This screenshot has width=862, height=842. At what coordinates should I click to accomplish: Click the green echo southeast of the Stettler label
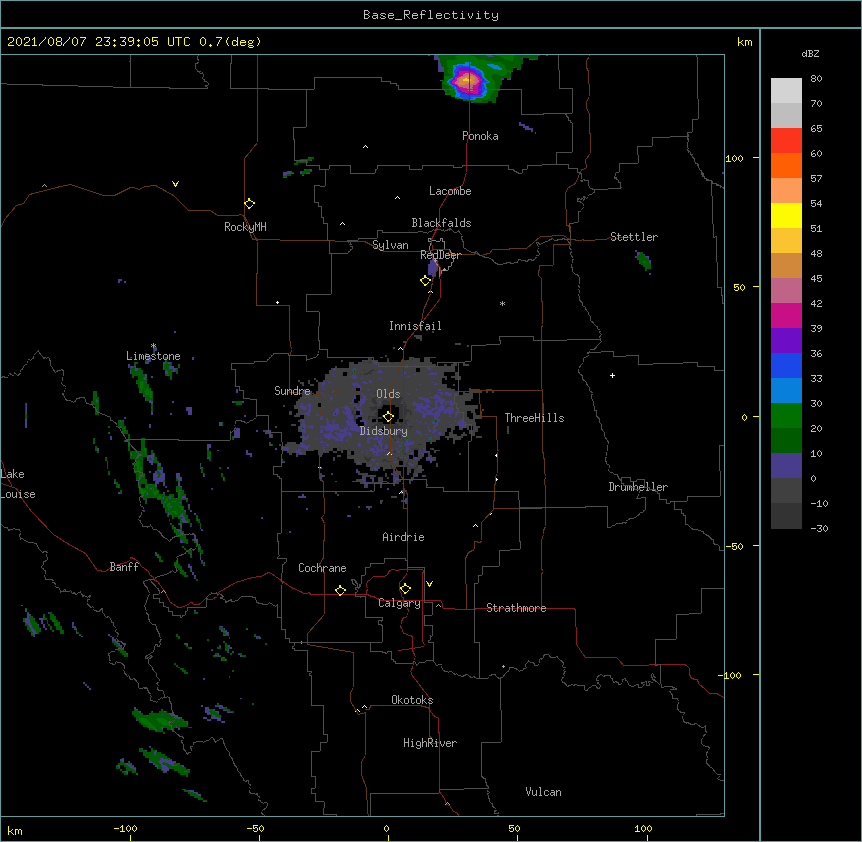(643, 261)
